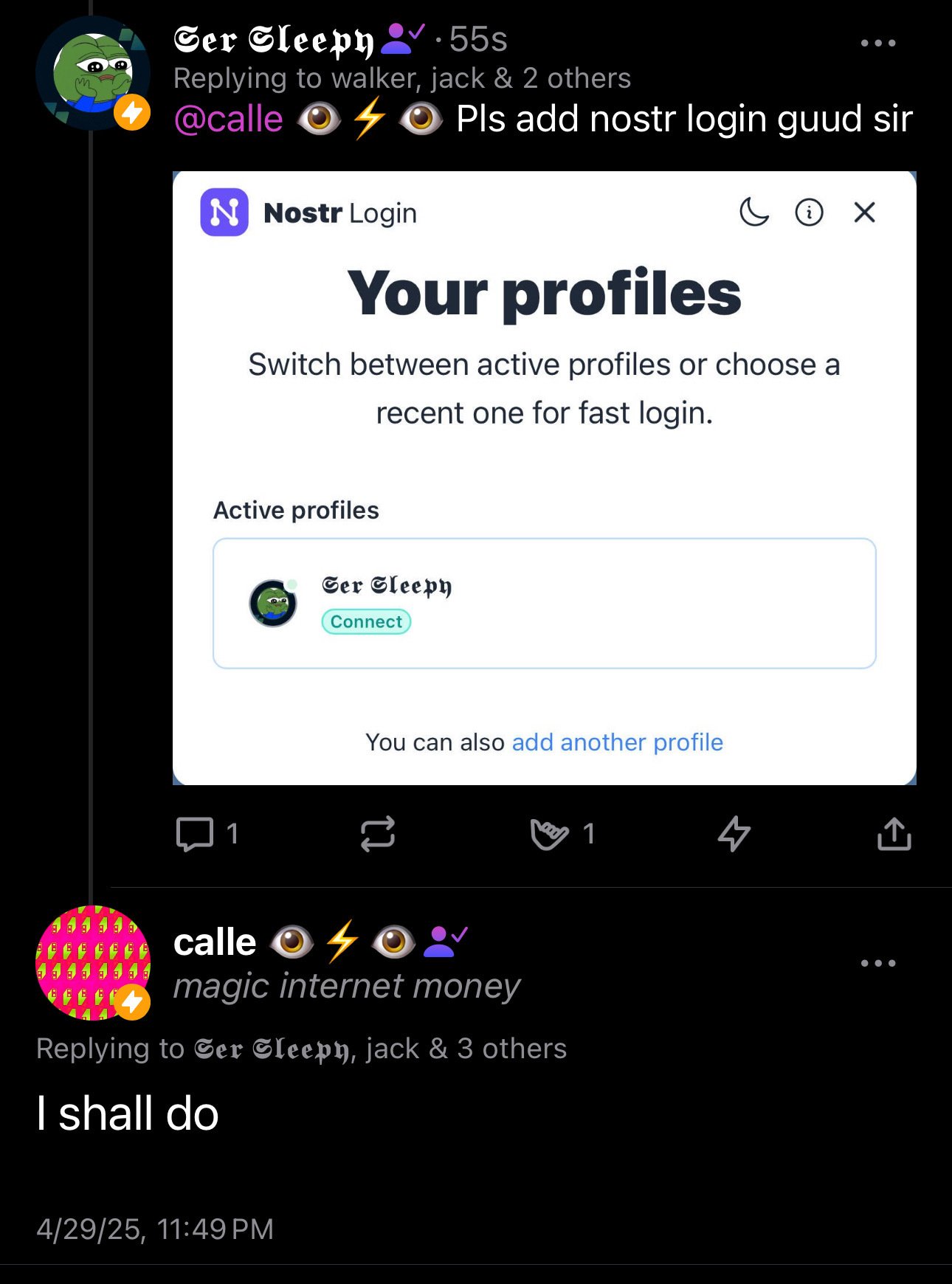Viewport: 952px width, 1284px height.
Task: Toggle dark mode moon icon
Action: pyautogui.click(x=754, y=213)
